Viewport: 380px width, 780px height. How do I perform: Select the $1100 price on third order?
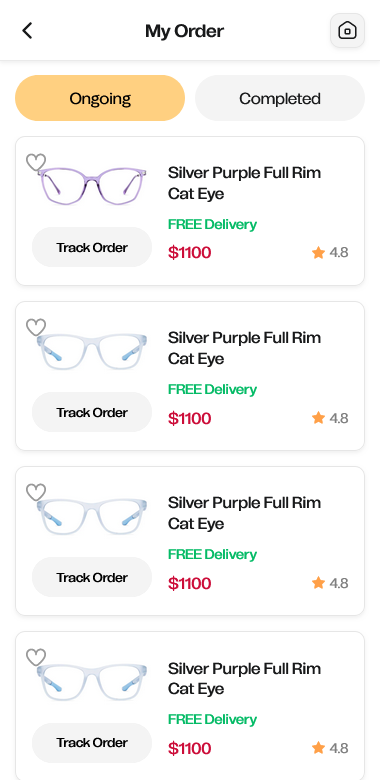point(190,584)
